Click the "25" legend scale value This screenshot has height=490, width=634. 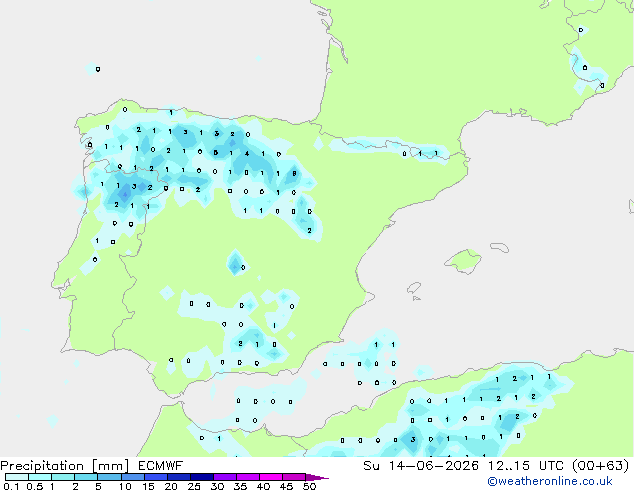click(x=194, y=486)
